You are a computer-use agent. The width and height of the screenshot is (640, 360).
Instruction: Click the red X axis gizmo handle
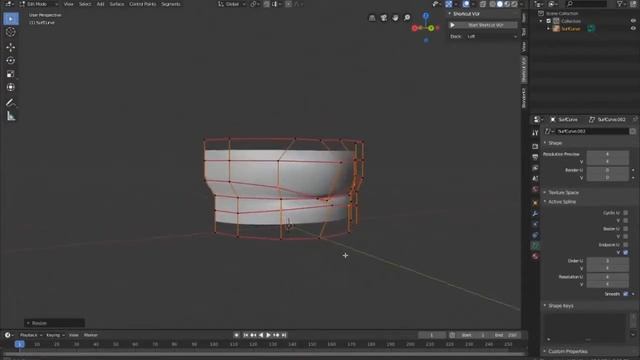pos(415,28)
